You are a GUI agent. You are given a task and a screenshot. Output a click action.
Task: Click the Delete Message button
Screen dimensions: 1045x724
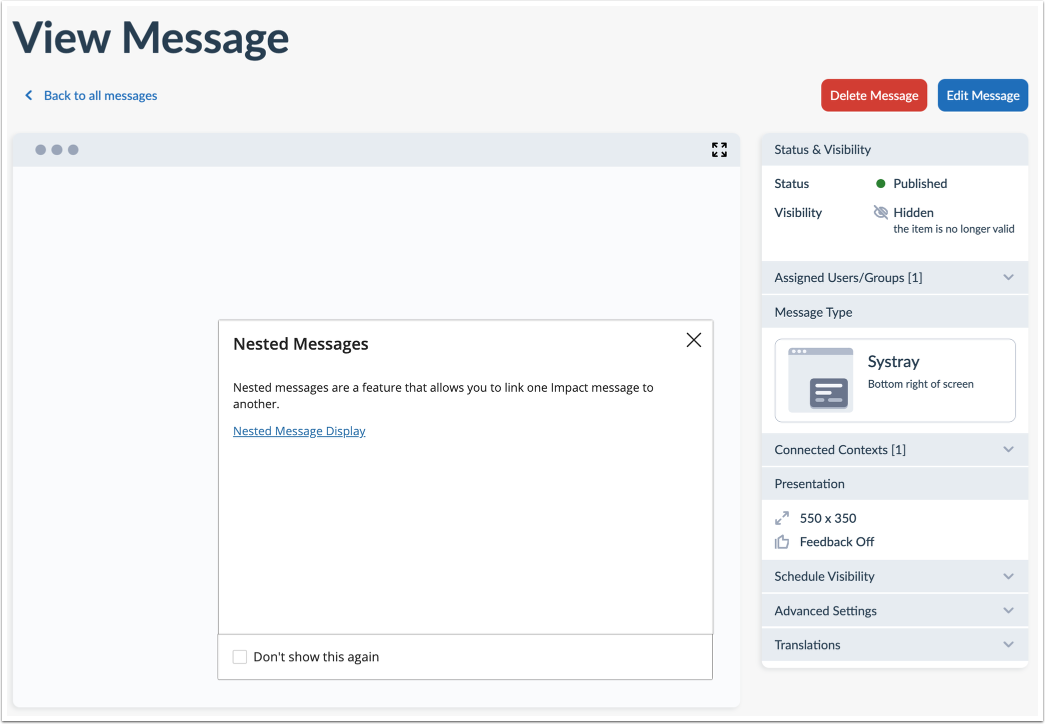pyautogui.click(x=874, y=95)
